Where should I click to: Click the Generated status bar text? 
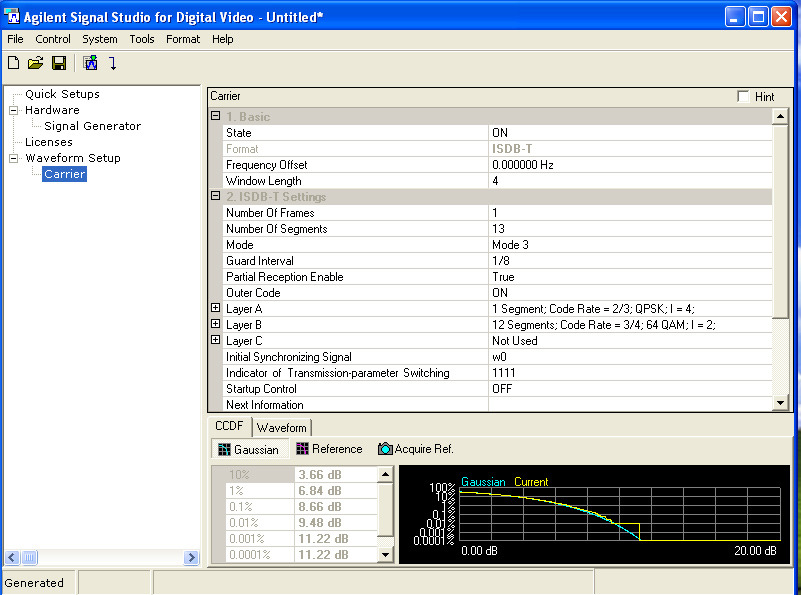point(34,583)
